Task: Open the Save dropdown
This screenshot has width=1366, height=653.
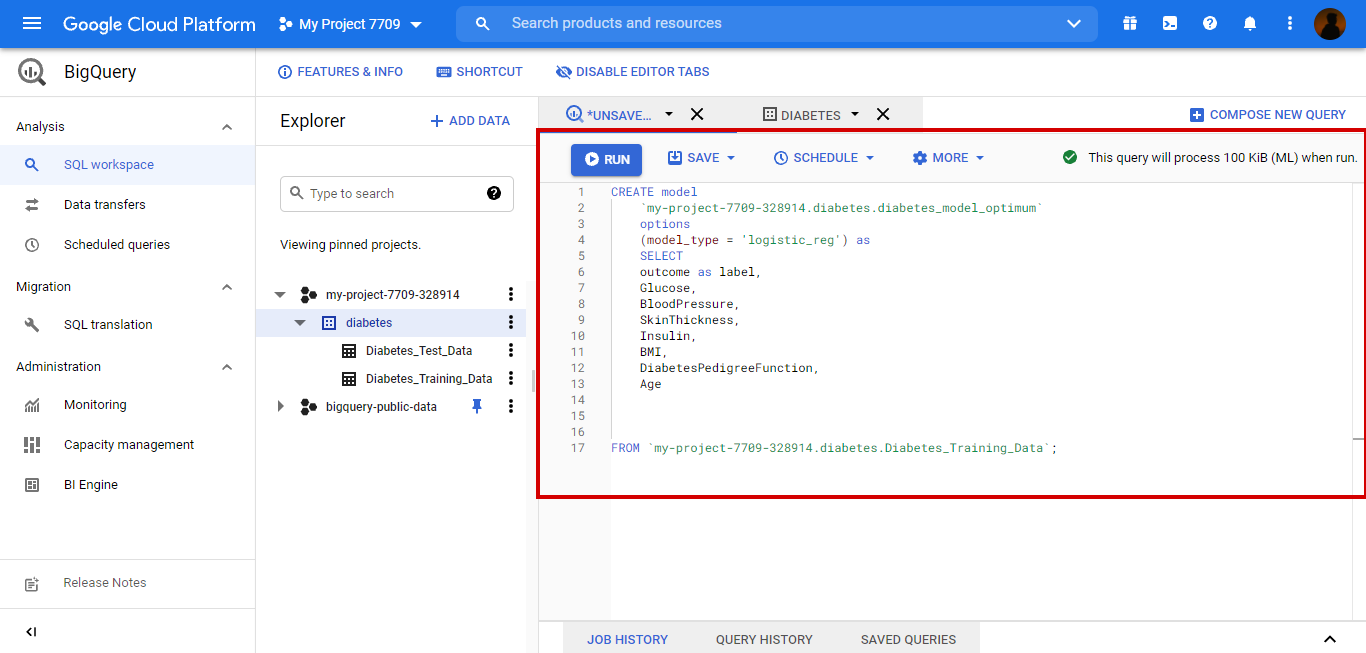Action: coord(701,158)
